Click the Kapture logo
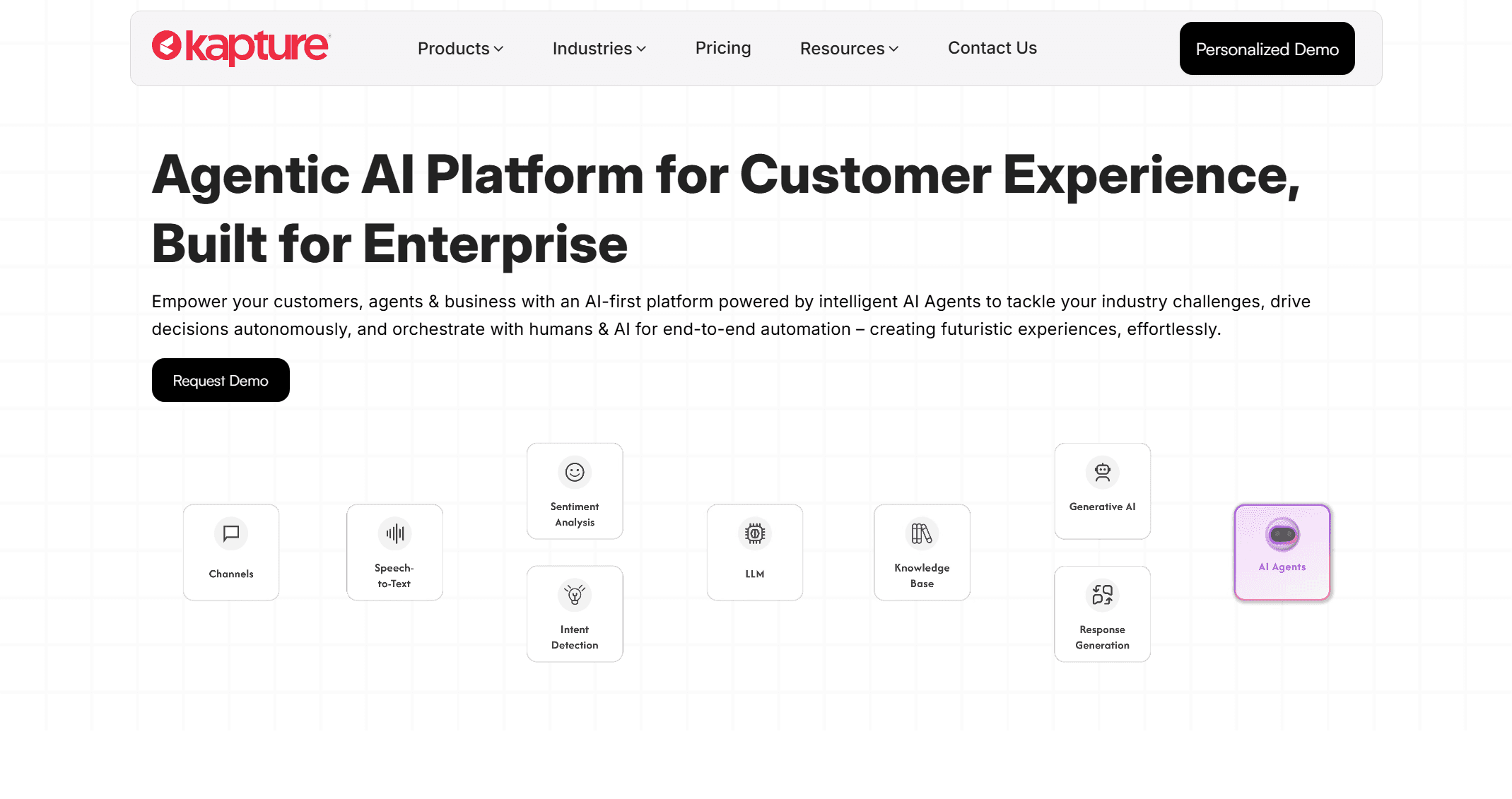Viewport: 1512px width, 799px height. 240,47
